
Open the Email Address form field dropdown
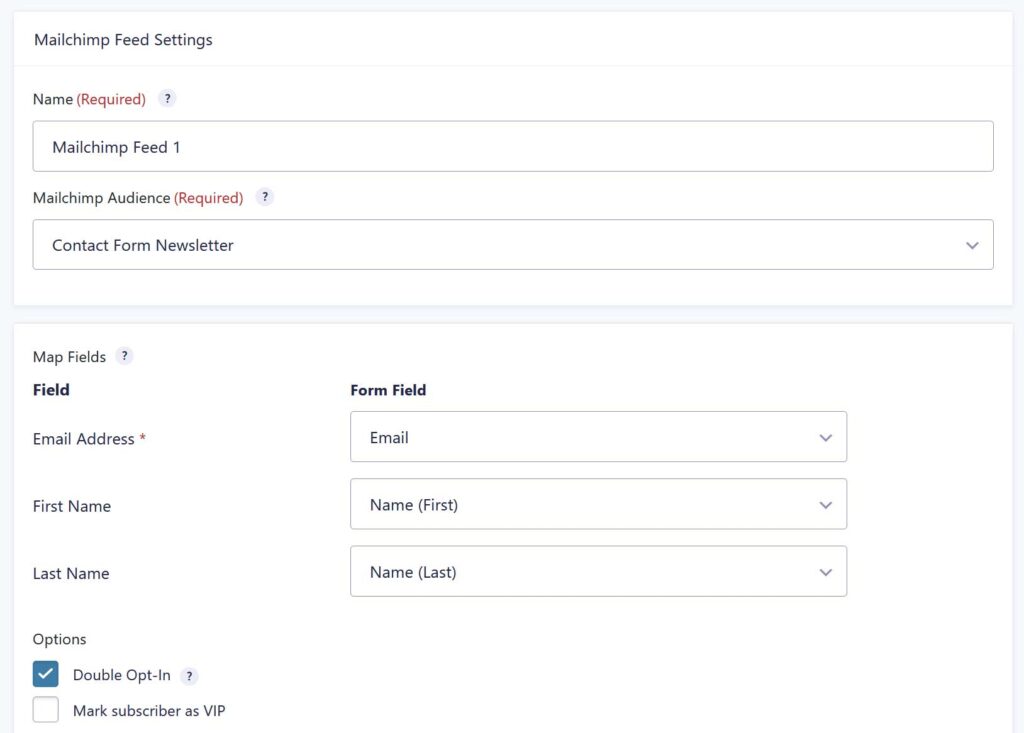(598, 437)
